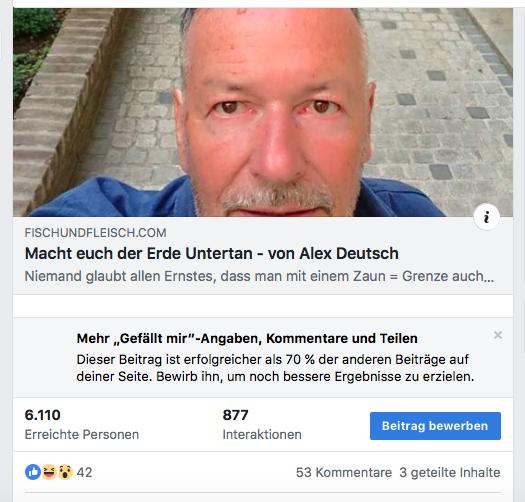
Task: Click the 'Niemand glaubt allen Ernstes' description
Action: pos(259,276)
